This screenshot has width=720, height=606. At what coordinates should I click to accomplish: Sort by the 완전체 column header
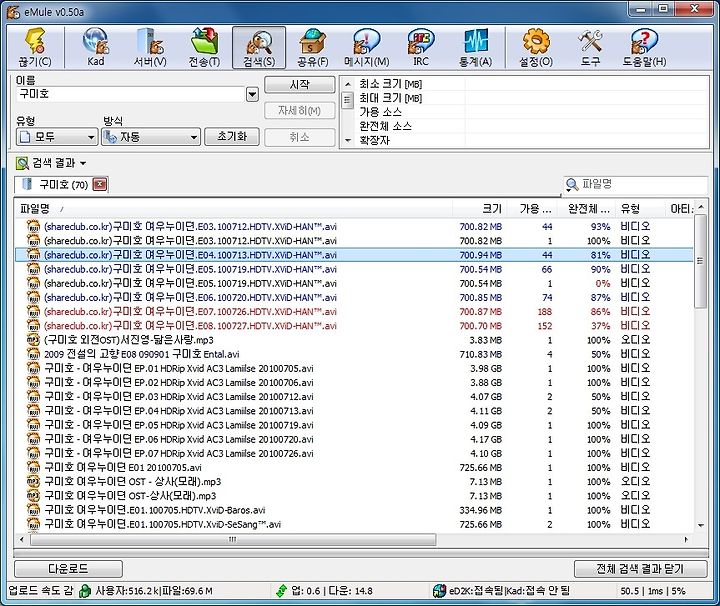586,209
